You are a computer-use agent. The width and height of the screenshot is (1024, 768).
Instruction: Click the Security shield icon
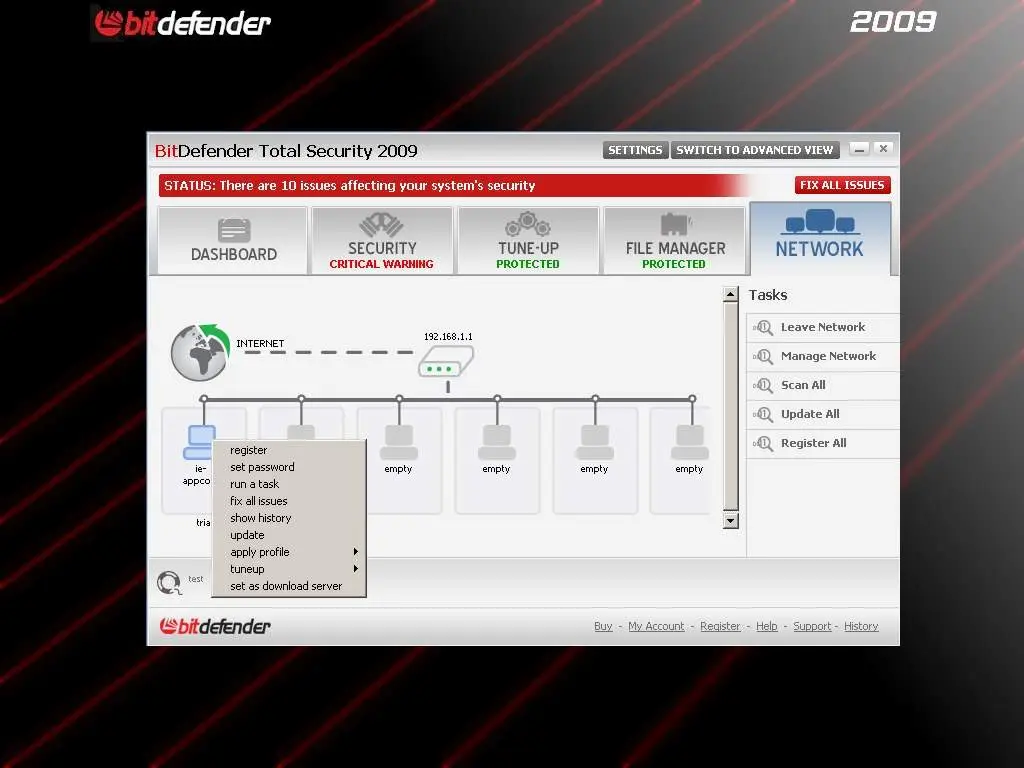pyautogui.click(x=381, y=225)
